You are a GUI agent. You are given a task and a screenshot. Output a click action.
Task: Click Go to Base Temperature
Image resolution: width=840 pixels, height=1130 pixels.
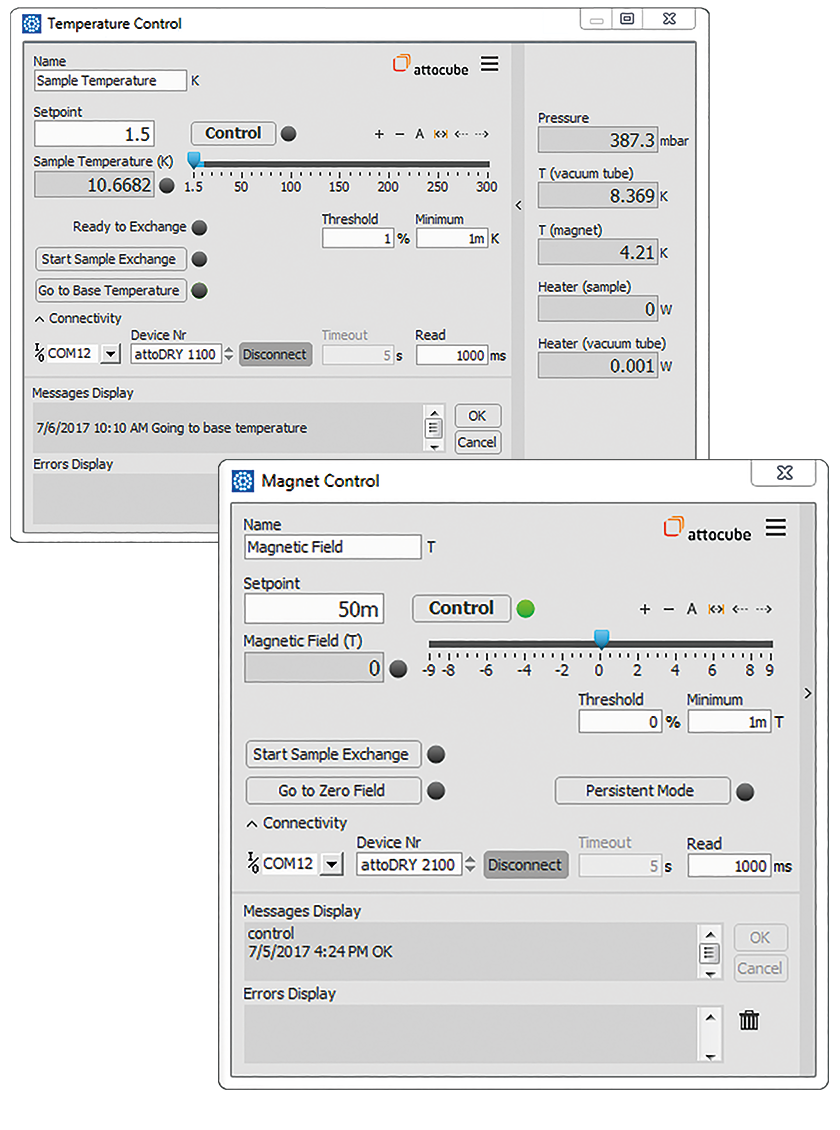(x=110, y=291)
